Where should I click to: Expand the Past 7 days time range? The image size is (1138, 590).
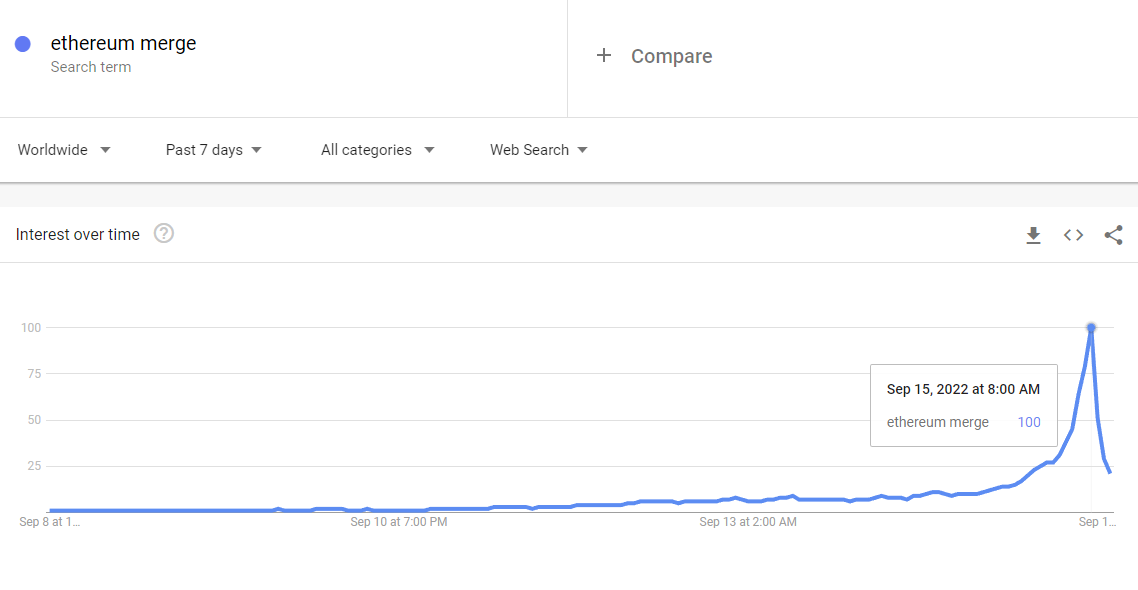pos(213,150)
